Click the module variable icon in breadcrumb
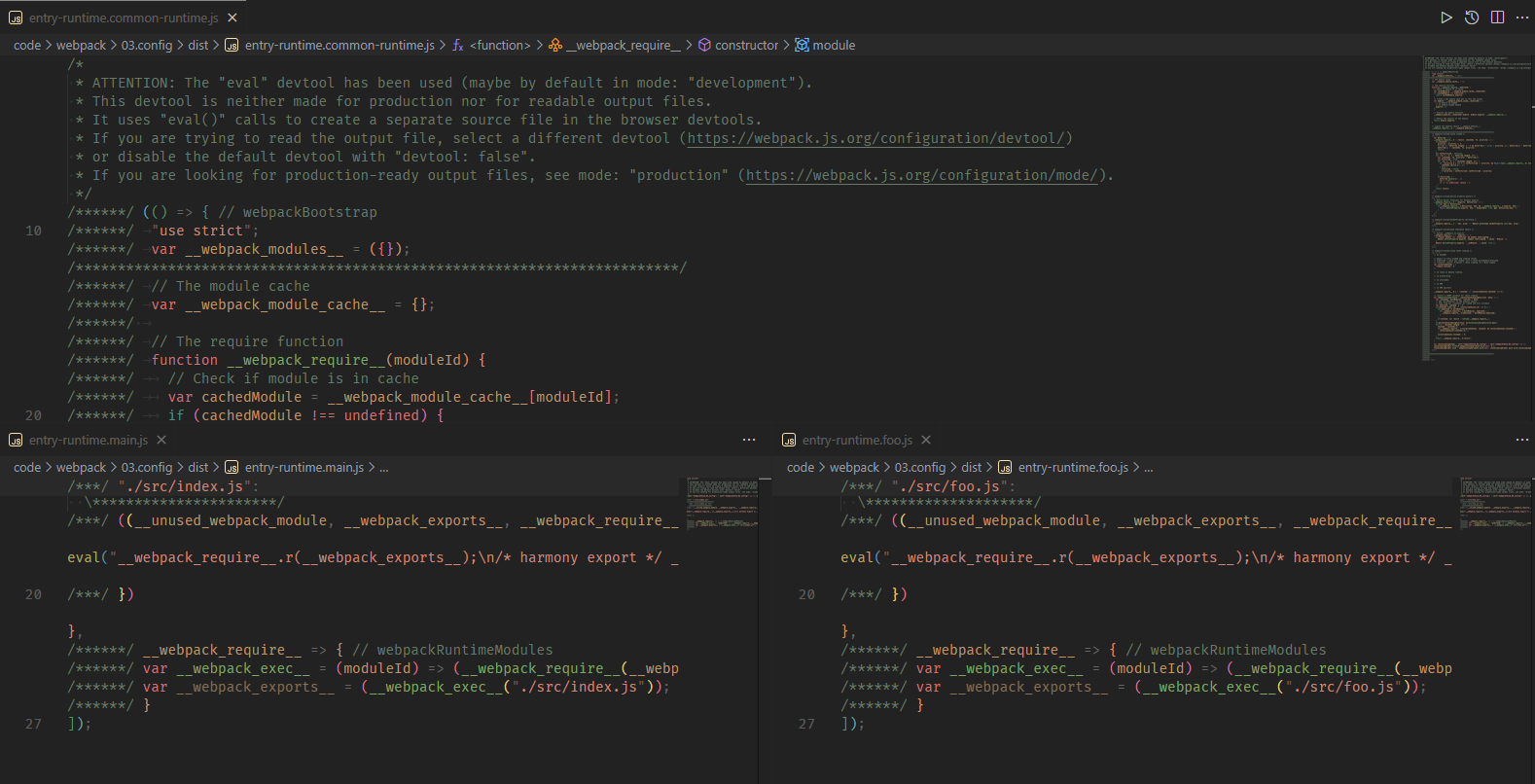Screen dimensions: 1535x784 (x=802, y=45)
